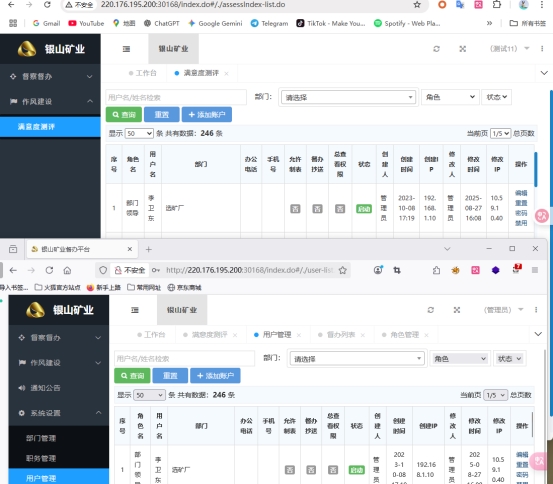Click Firefox reload icon in bottom browser
This screenshot has width=553, height=484.
pyautogui.click(x=49, y=270)
